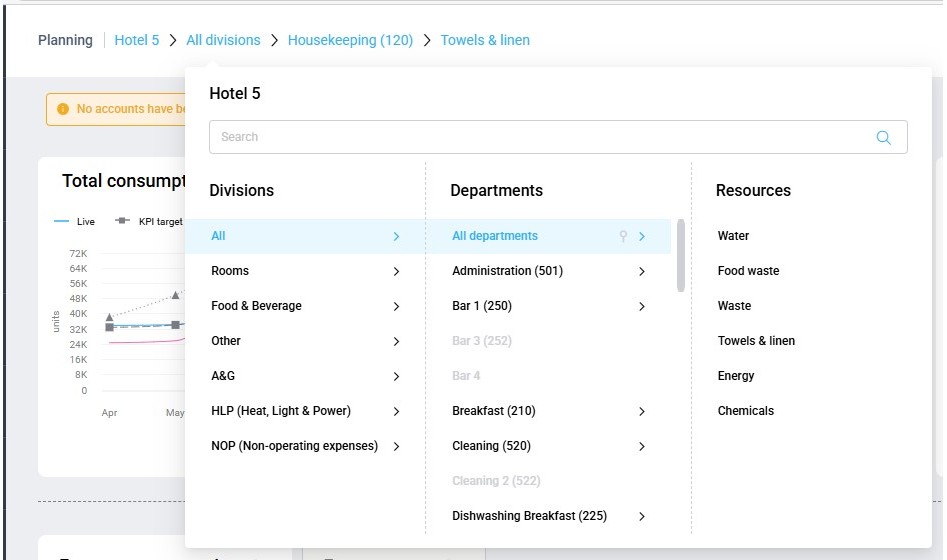The width and height of the screenshot is (947, 560).
Task: Click the Departments list scrollbar
Action: 681,256
